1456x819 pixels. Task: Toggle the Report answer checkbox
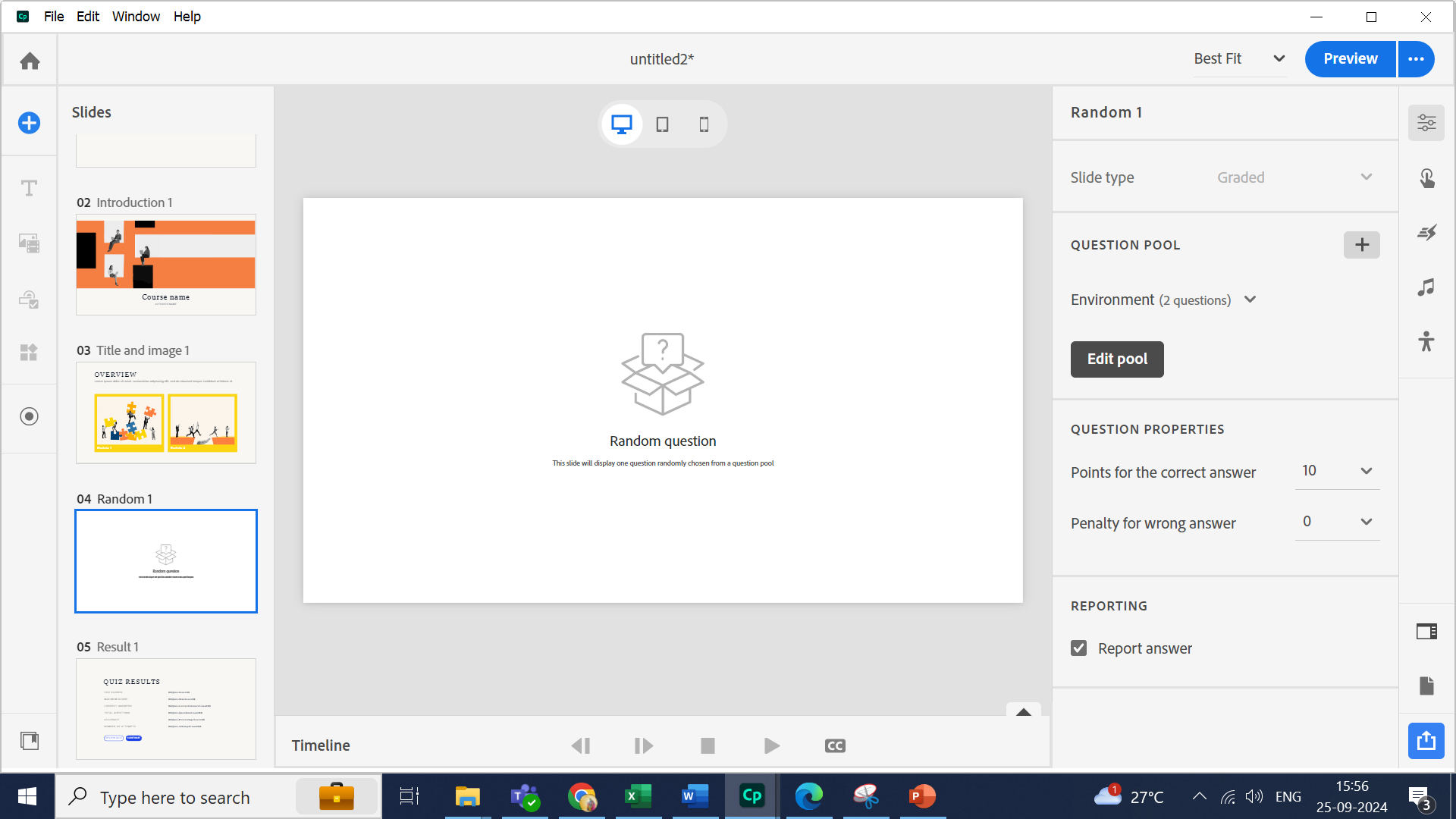(1078, 648)
